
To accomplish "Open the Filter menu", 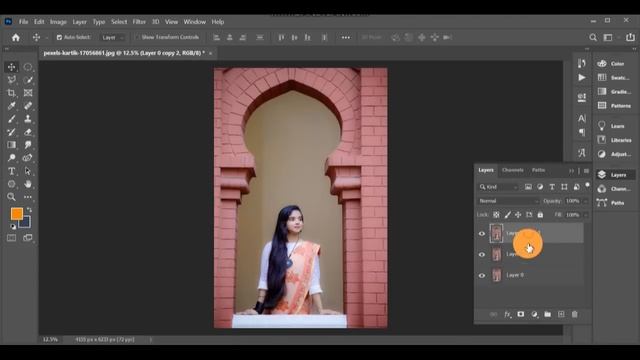I will (139, 22).
